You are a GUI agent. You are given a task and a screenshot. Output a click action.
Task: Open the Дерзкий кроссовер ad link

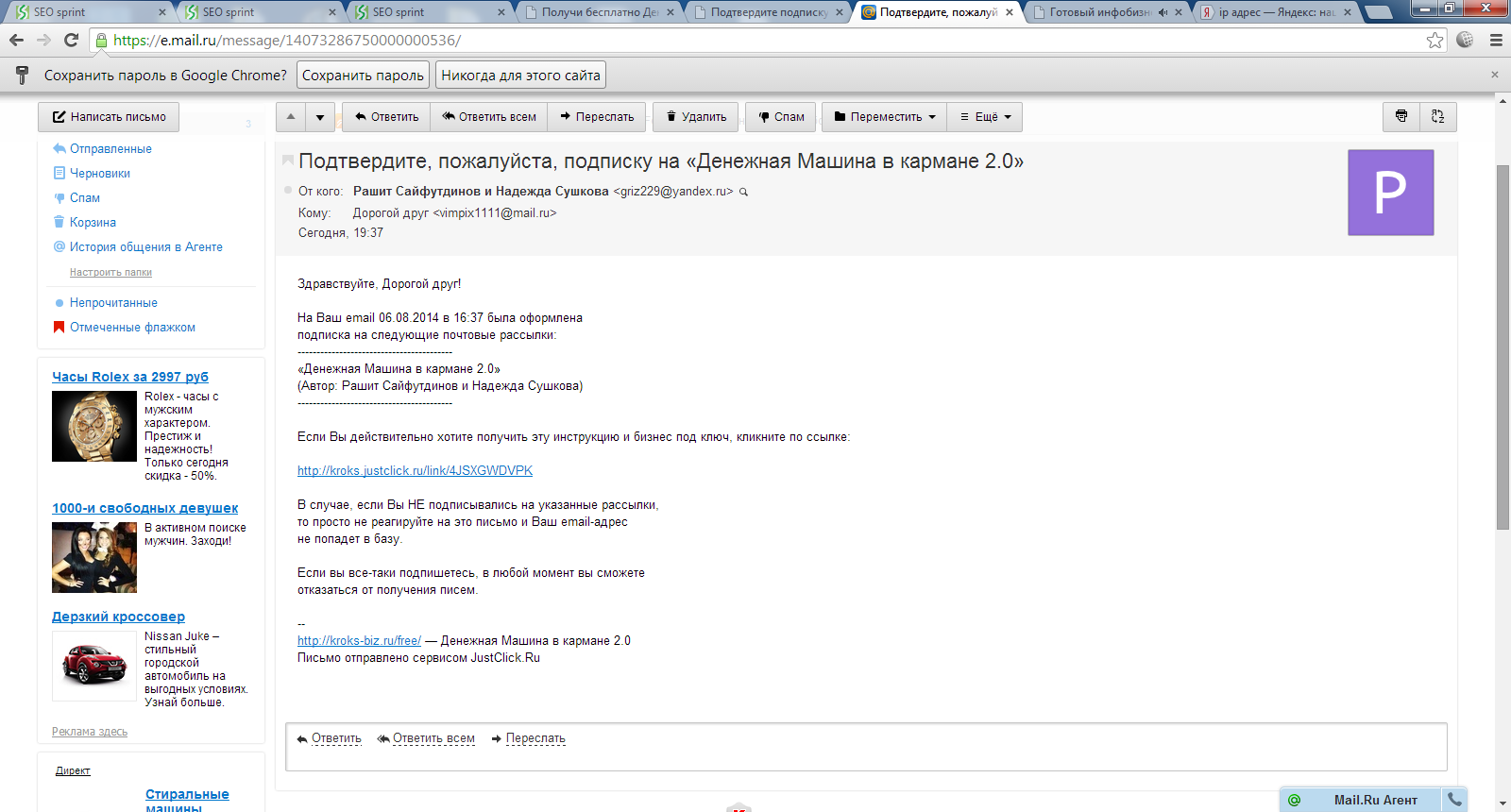[x=118, y=617]
